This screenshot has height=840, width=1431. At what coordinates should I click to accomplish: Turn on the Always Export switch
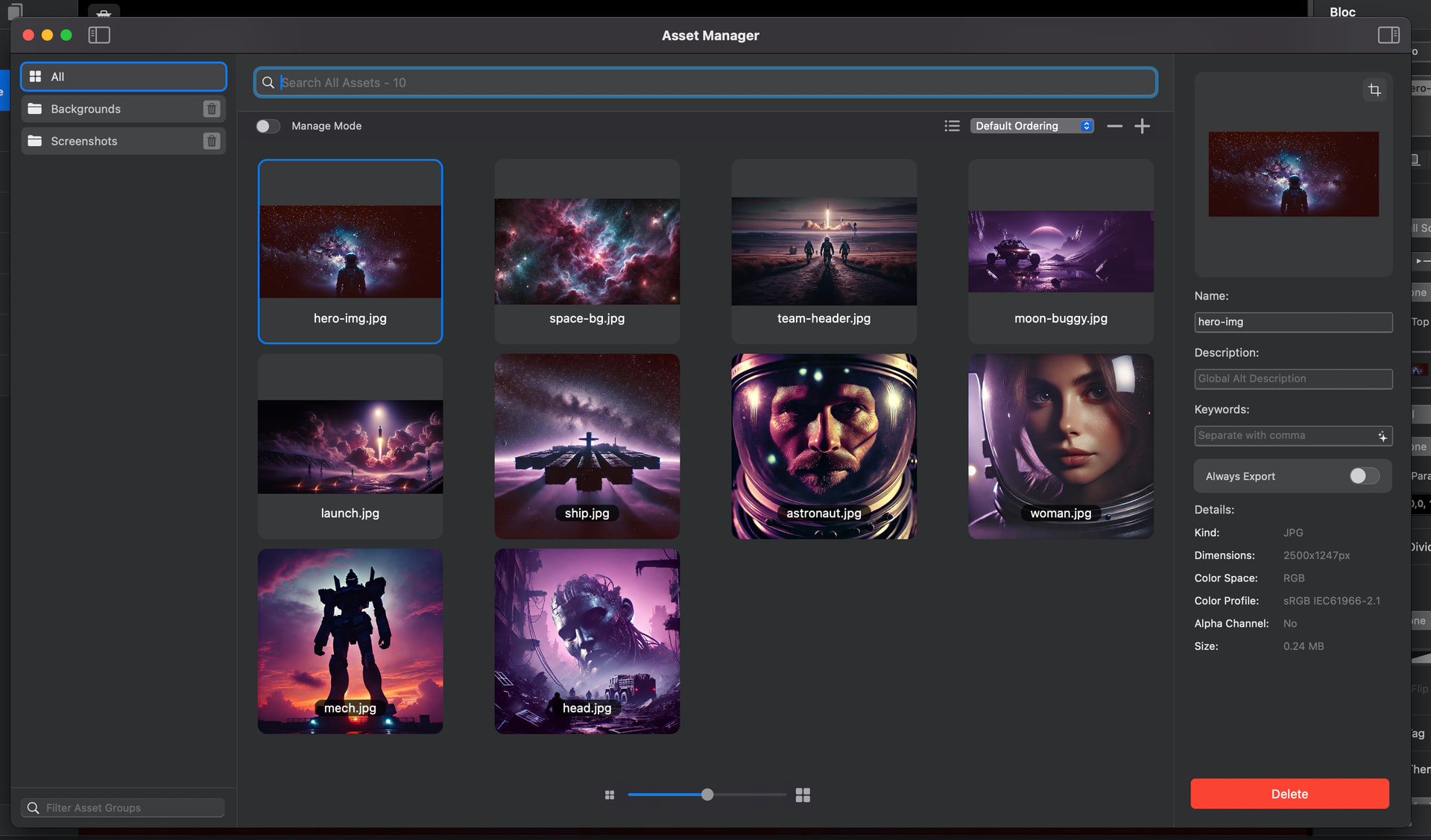coord(1364,476)
